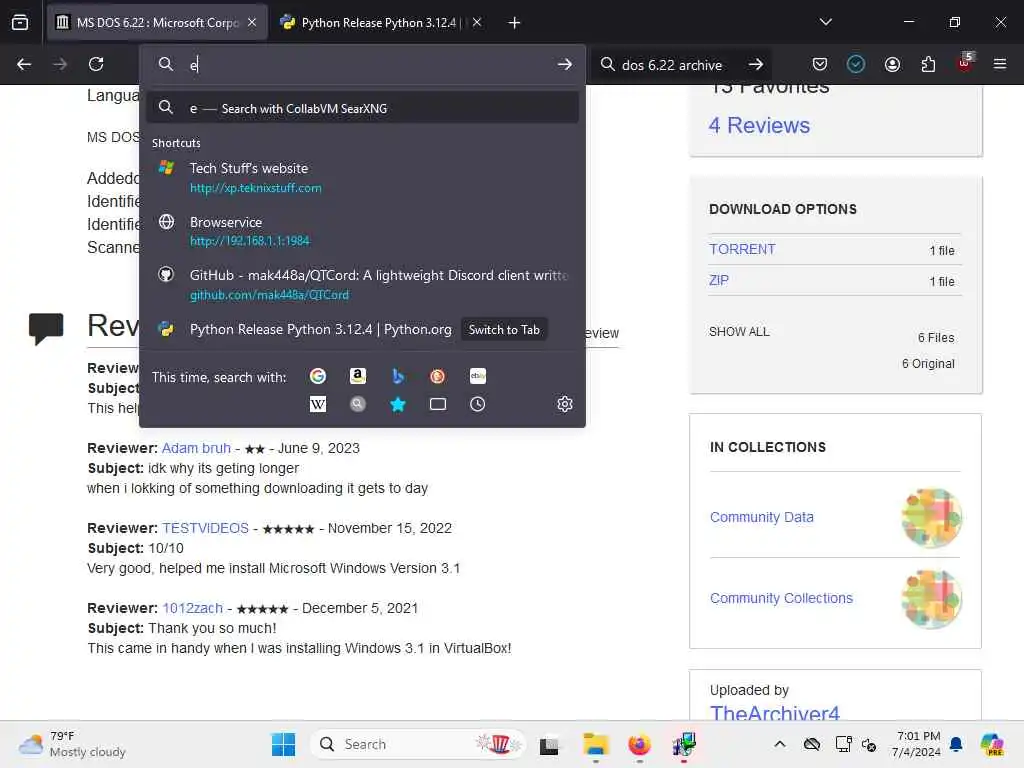Screen dimensions: 1024x768
Task: Open search settings gear
Action: coord(565,404)
